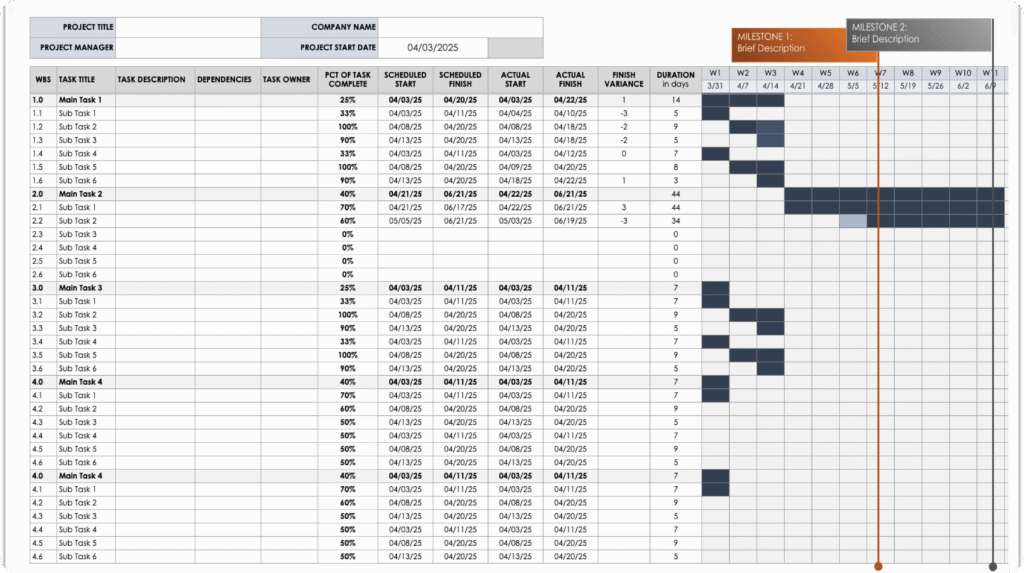Click the WBS column header
This screenshot has height=573, width=1024.
tap(43, 80)
